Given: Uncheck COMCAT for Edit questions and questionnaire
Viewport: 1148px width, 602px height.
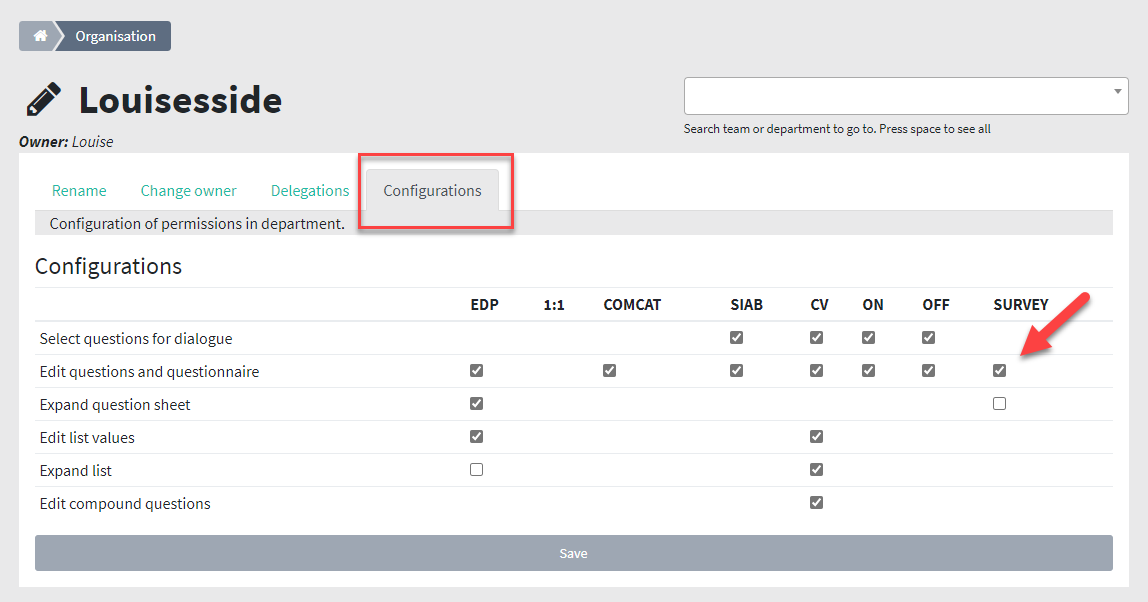Looking at the screenshot, I should pyautogui.click(x=609, y=371).
